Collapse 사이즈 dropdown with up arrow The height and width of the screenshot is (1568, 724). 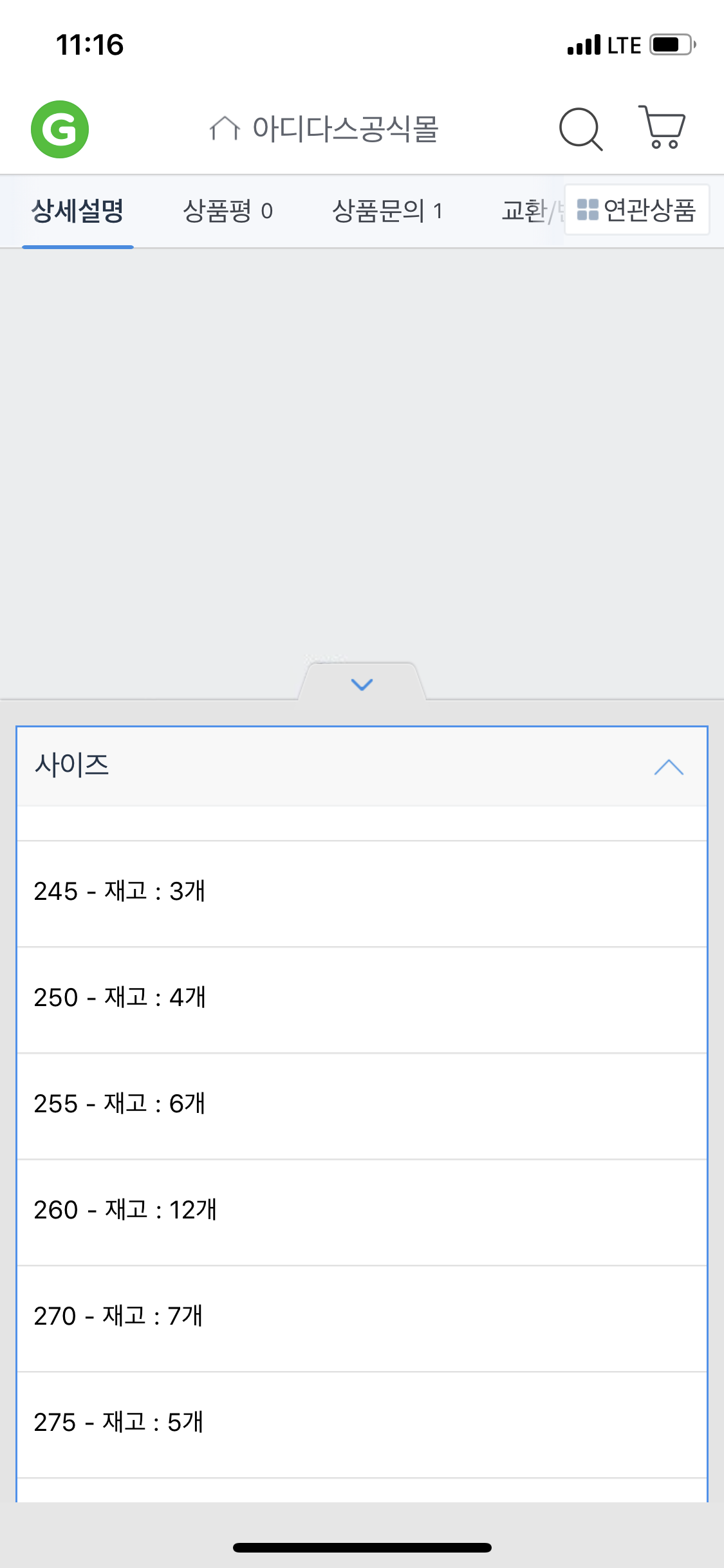tap(669, 767)
